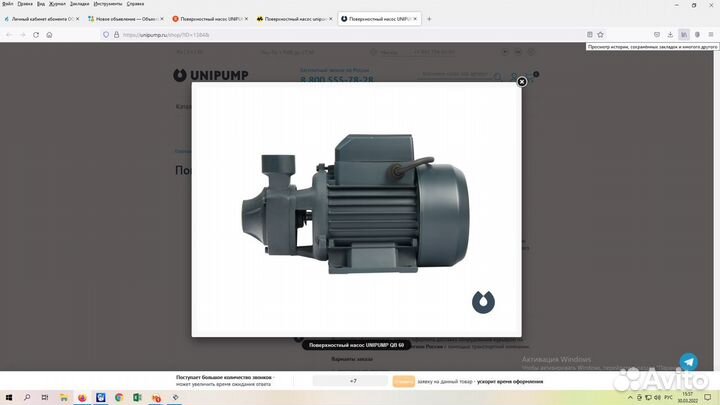The image size is (720, 405).
Task: Open the Закладки menu
Action: click(x=79, y=4)
